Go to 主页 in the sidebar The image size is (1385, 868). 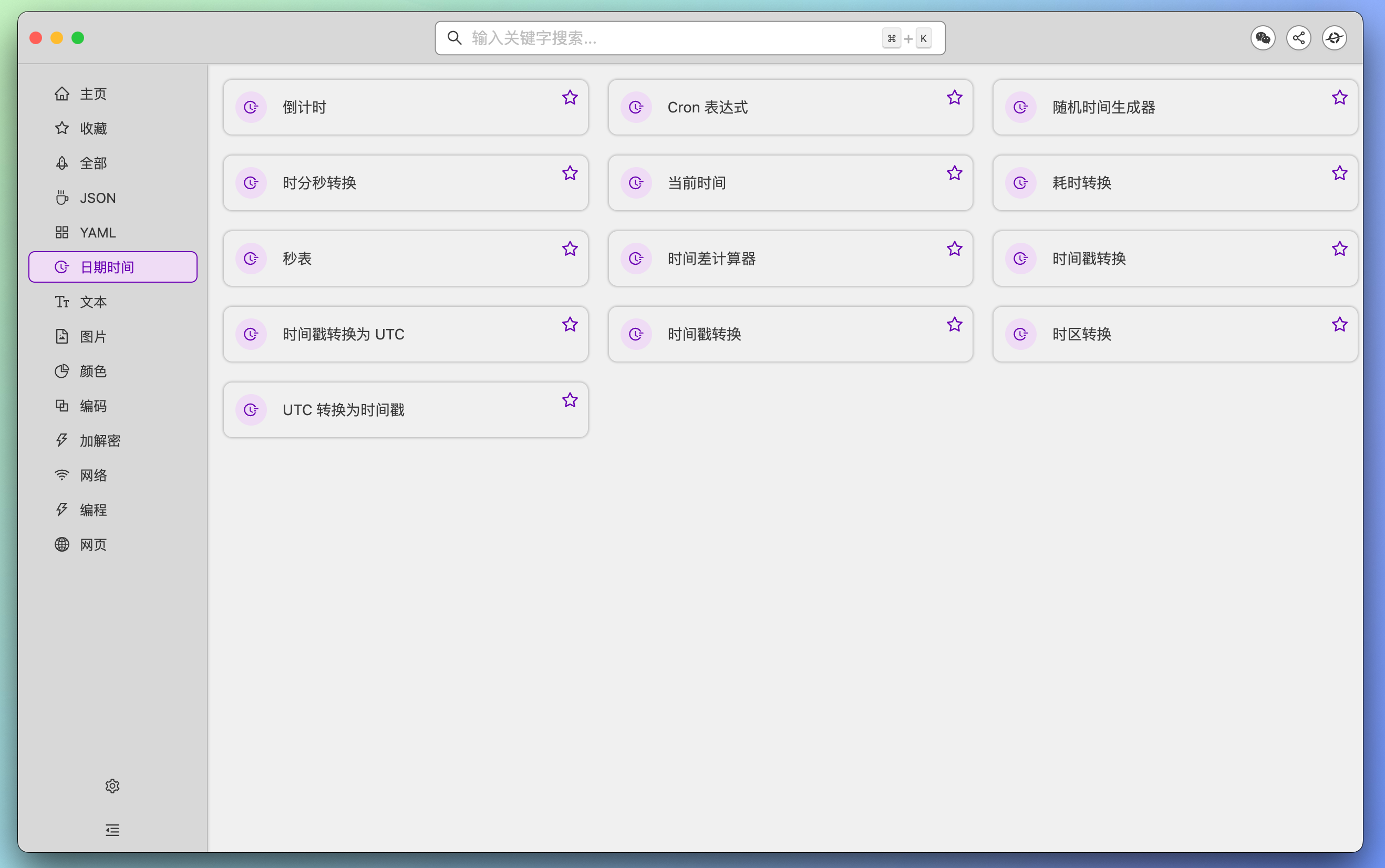(x=93, y=94)
